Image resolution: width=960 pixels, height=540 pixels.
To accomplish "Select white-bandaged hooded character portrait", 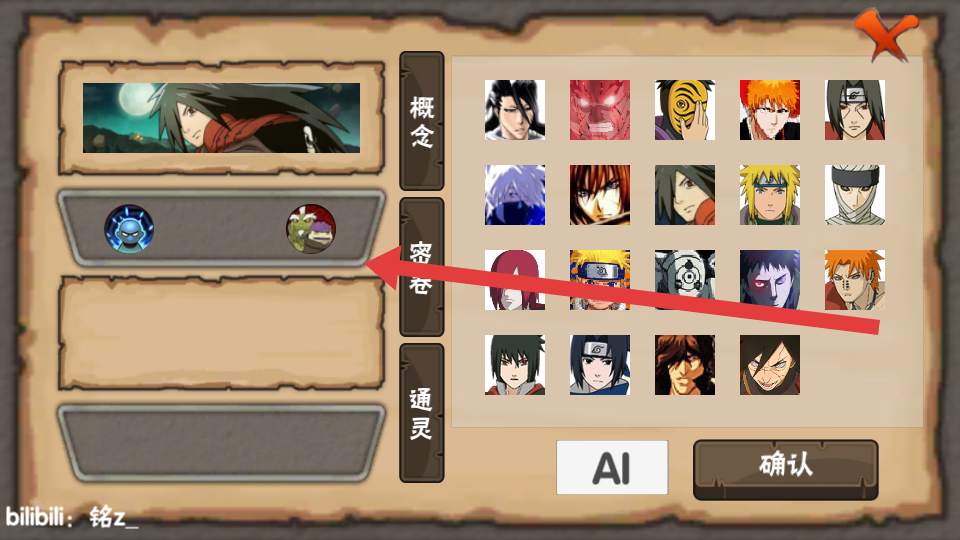I will pyautogui.click(x=855, y=195).
